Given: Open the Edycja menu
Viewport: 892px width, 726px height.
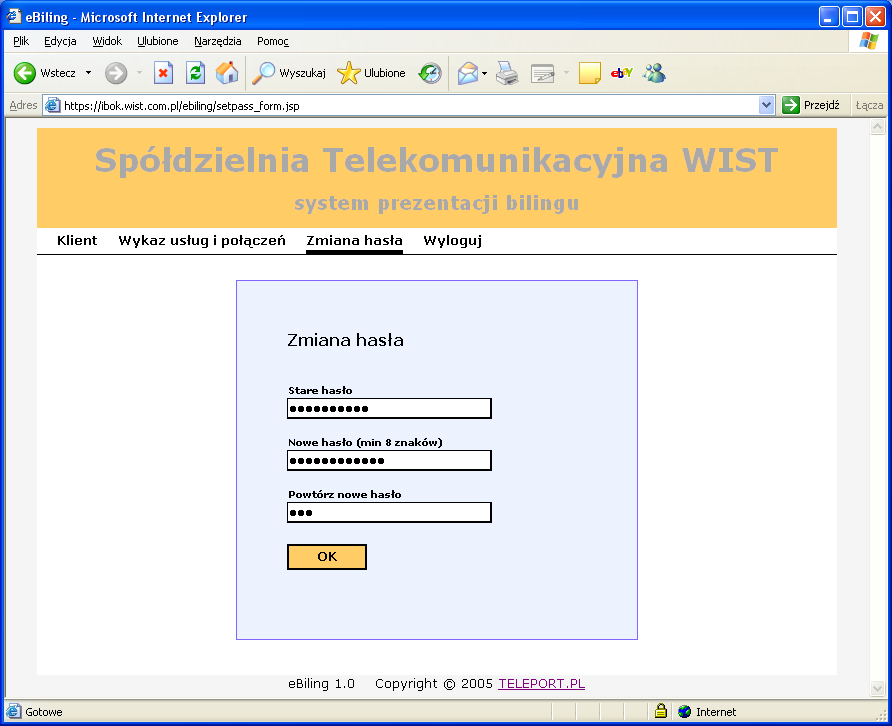Looking at the screenshot, I should point(60,41).
